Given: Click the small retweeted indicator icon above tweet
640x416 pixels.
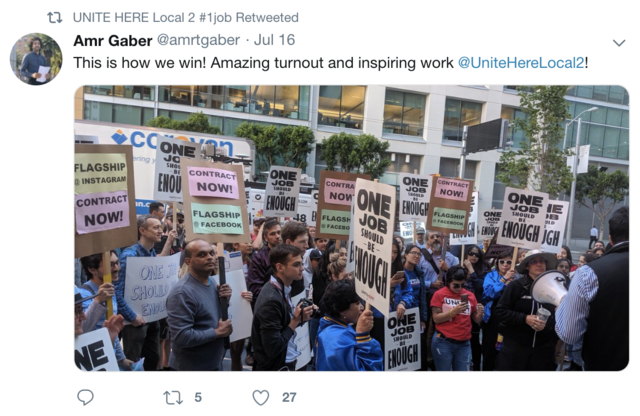Looking at the screenshot, I should coord(55,18).
